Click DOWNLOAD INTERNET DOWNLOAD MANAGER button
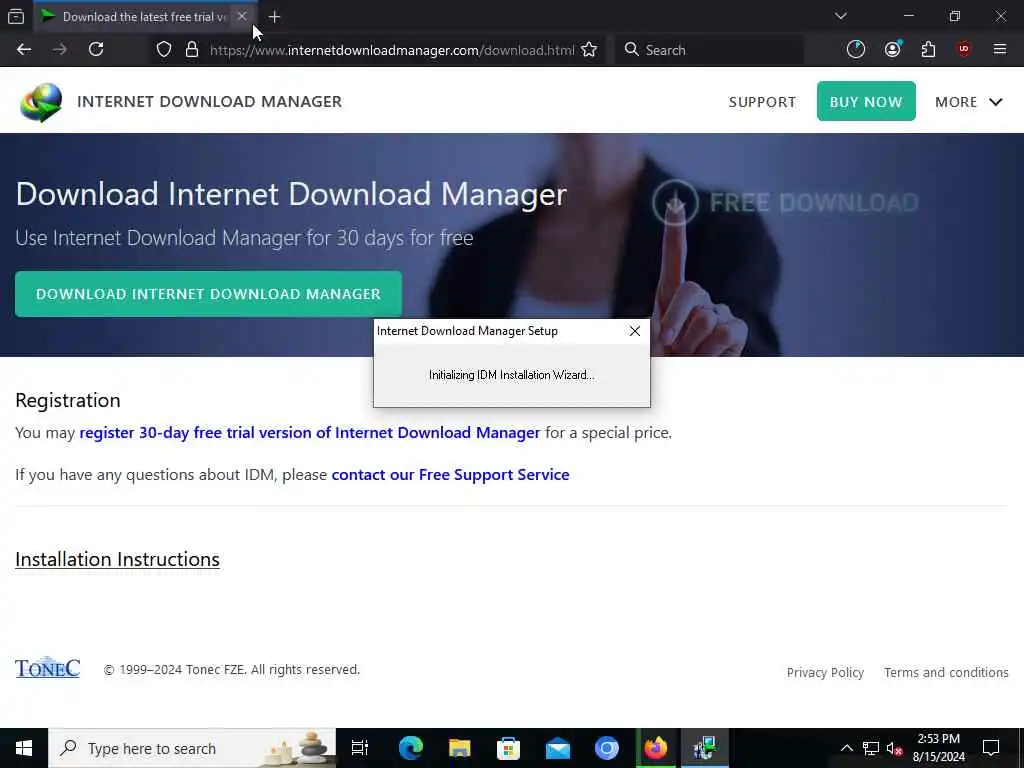Viewport: 1024px width, 768px height. tap(208, 294)
